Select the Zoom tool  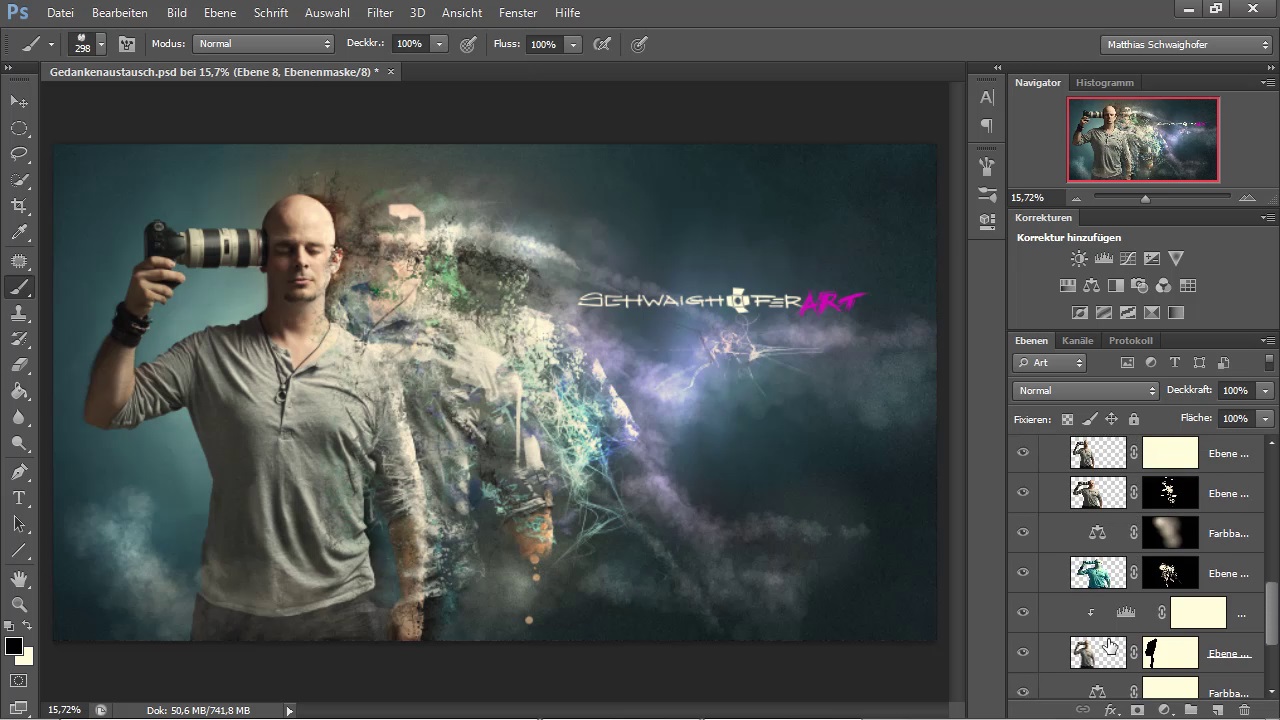coord(19,604)
